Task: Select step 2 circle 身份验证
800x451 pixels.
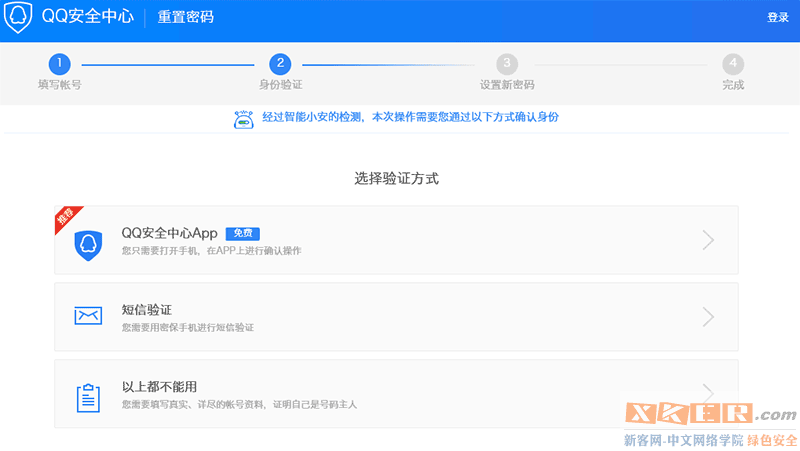Action: pyautogui.click(x=280, y=64)
